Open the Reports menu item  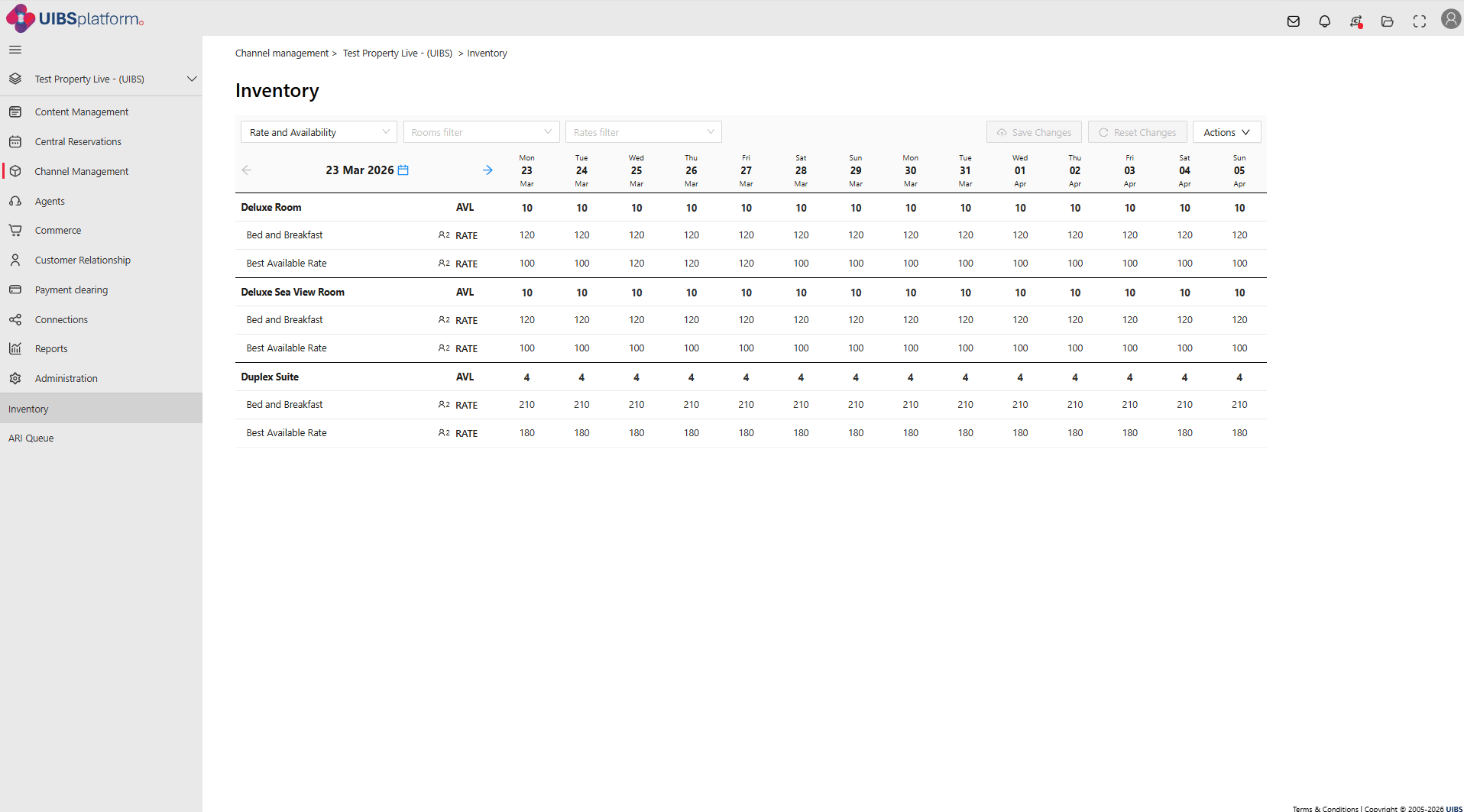51,348
